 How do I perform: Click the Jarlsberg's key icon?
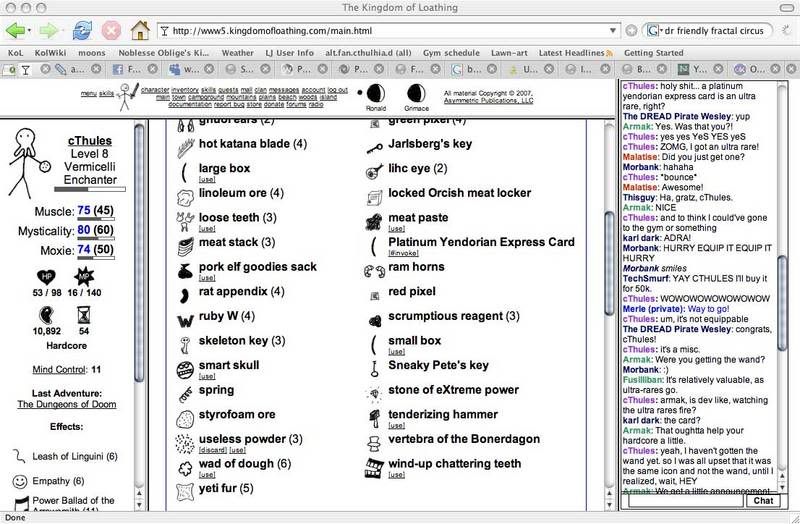tap(374, 148)
